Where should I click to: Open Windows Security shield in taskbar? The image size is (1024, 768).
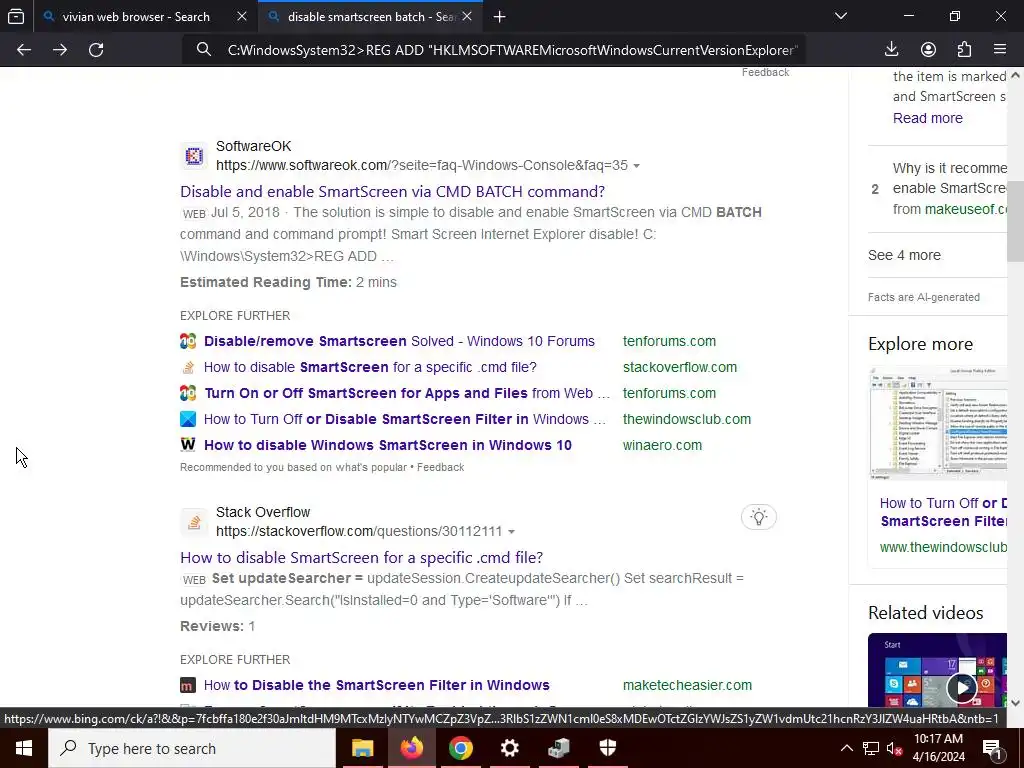point(608,748)
